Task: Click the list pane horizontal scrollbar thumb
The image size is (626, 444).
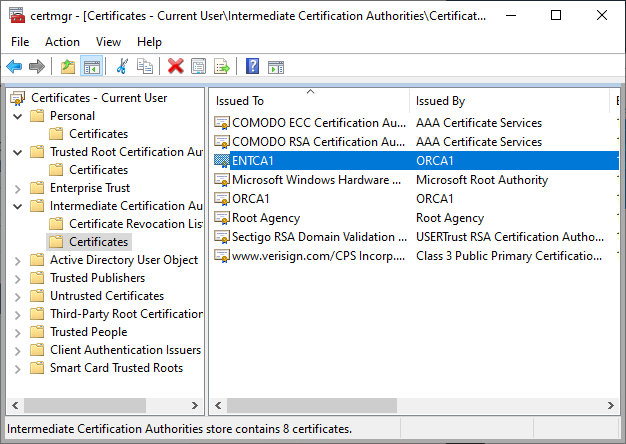Action: click(x=312, y=406)
